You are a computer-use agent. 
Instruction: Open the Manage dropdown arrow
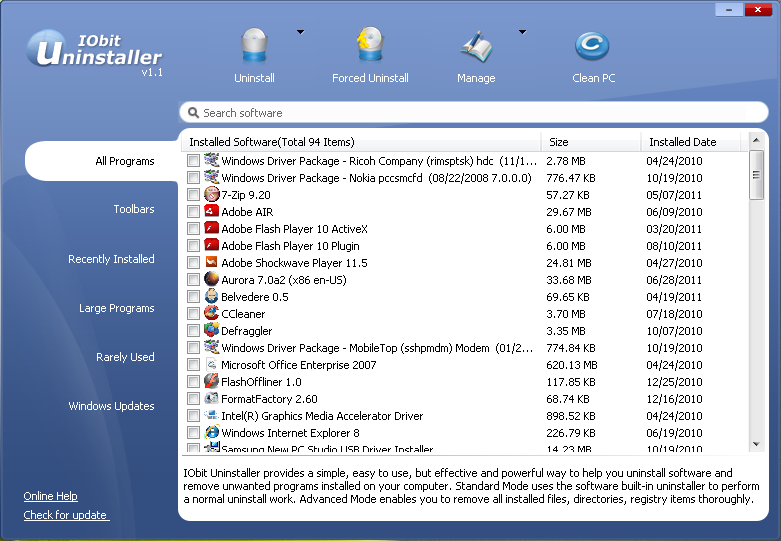522,32
